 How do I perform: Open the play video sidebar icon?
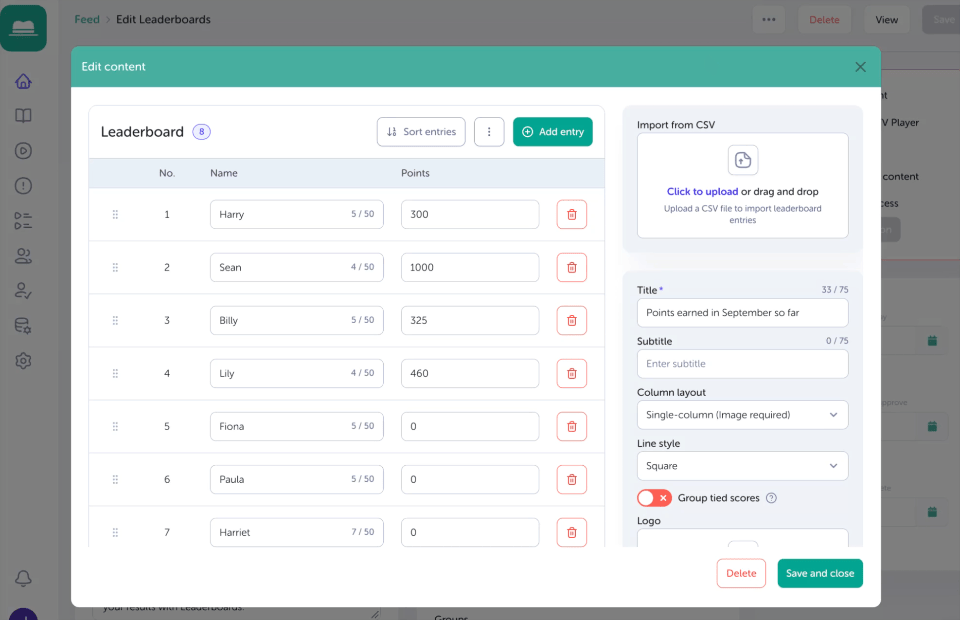tap(23, 151)
